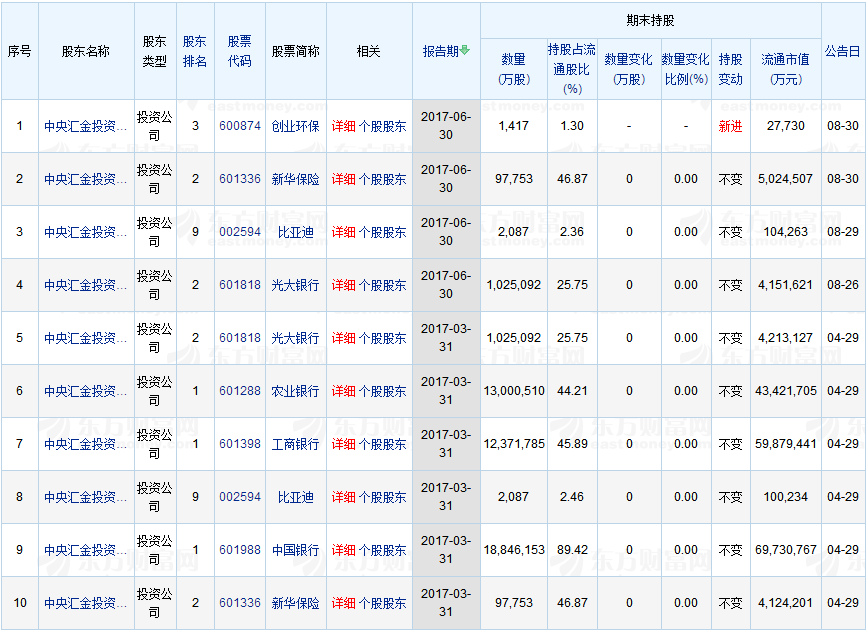This screenshot has width=868, height=630.
Task: Open stock code 601336 in row 10
Action: 240,602
